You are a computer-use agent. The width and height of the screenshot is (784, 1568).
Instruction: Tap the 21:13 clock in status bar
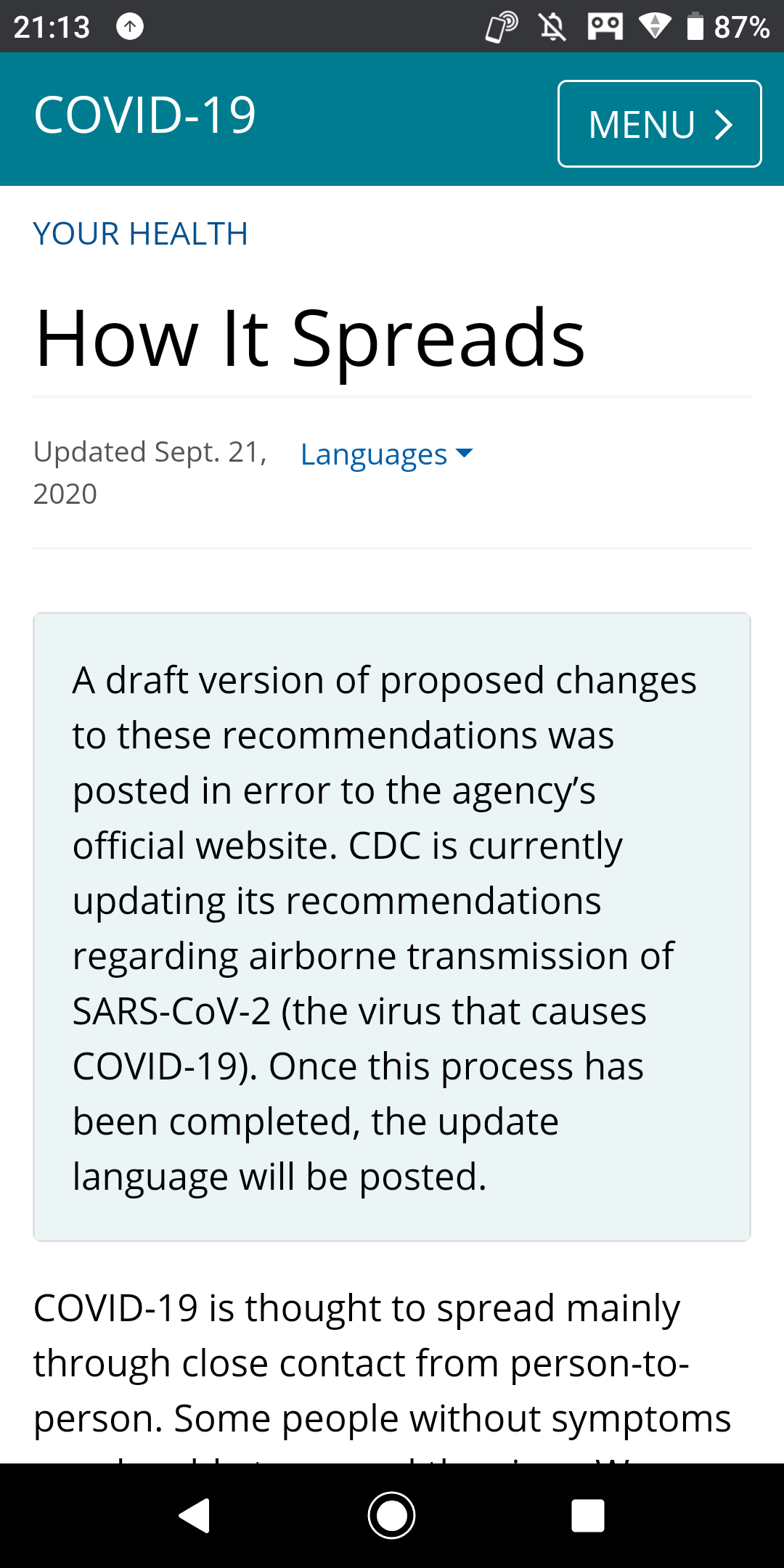pyautogui.click(x=52, y=27)
